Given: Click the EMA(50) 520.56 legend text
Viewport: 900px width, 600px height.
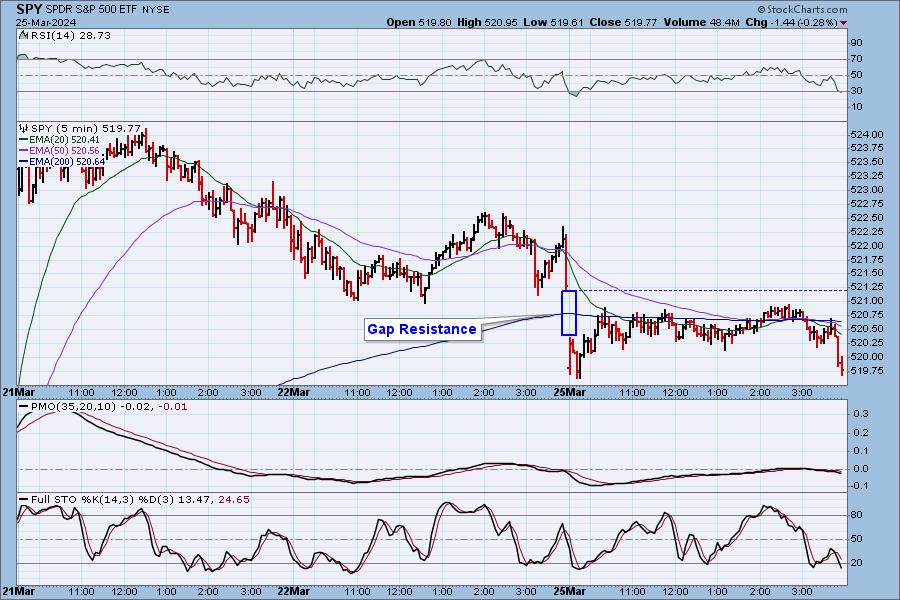Looking at the screenshot, I should click(64, 150).
